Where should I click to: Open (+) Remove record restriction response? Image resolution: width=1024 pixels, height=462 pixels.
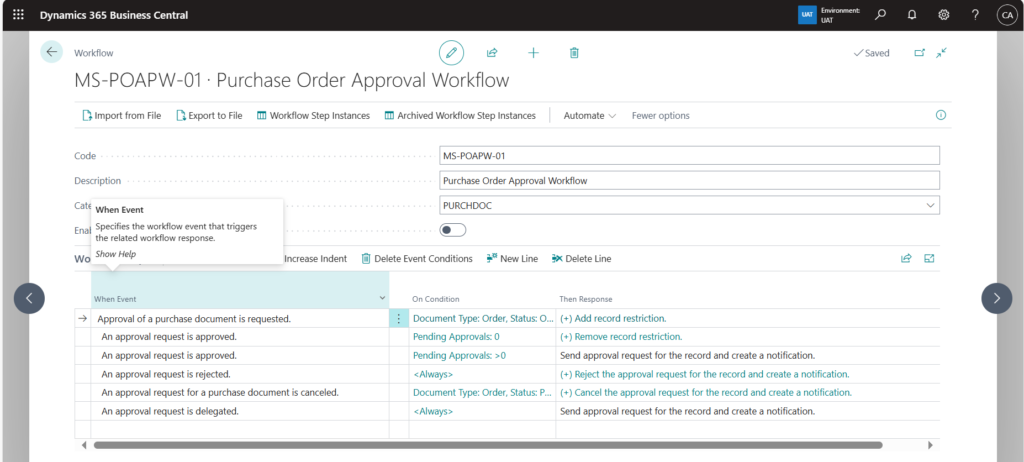click(x=620, y=337)
